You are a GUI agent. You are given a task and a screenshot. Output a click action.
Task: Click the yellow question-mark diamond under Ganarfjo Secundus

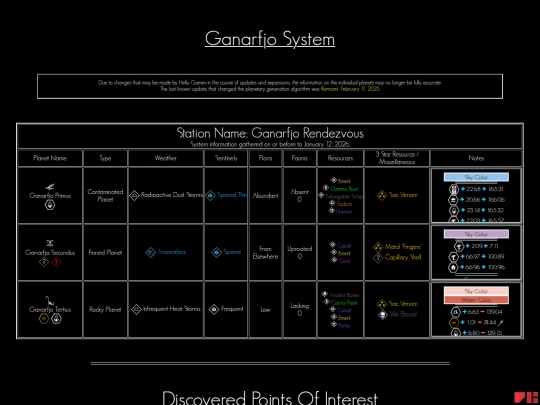coord(44,262)
